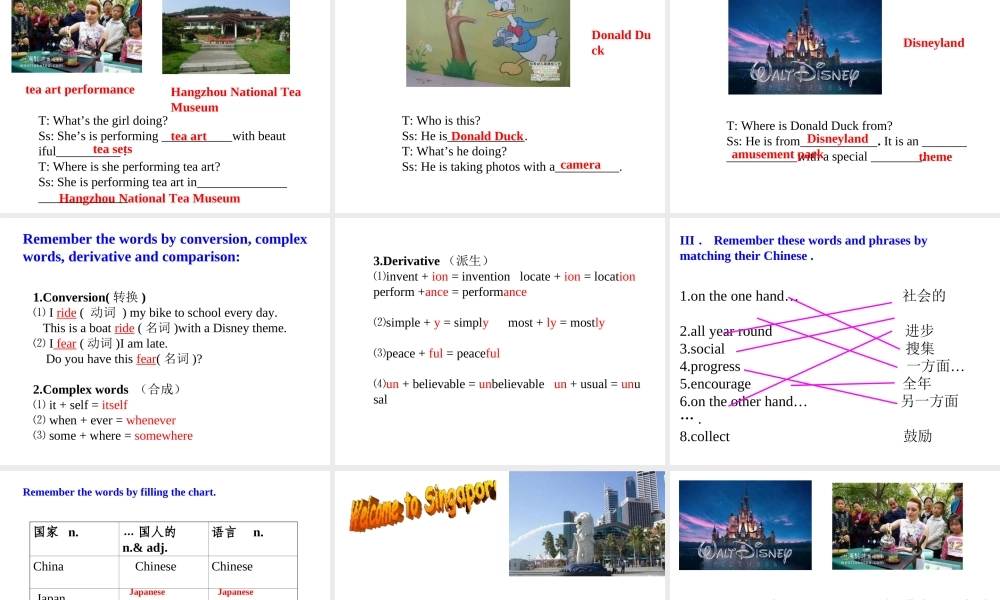Click the phrase '6.on the other hand…'
This screenshot has height=600, width=1000.
[x=743, y=401]
